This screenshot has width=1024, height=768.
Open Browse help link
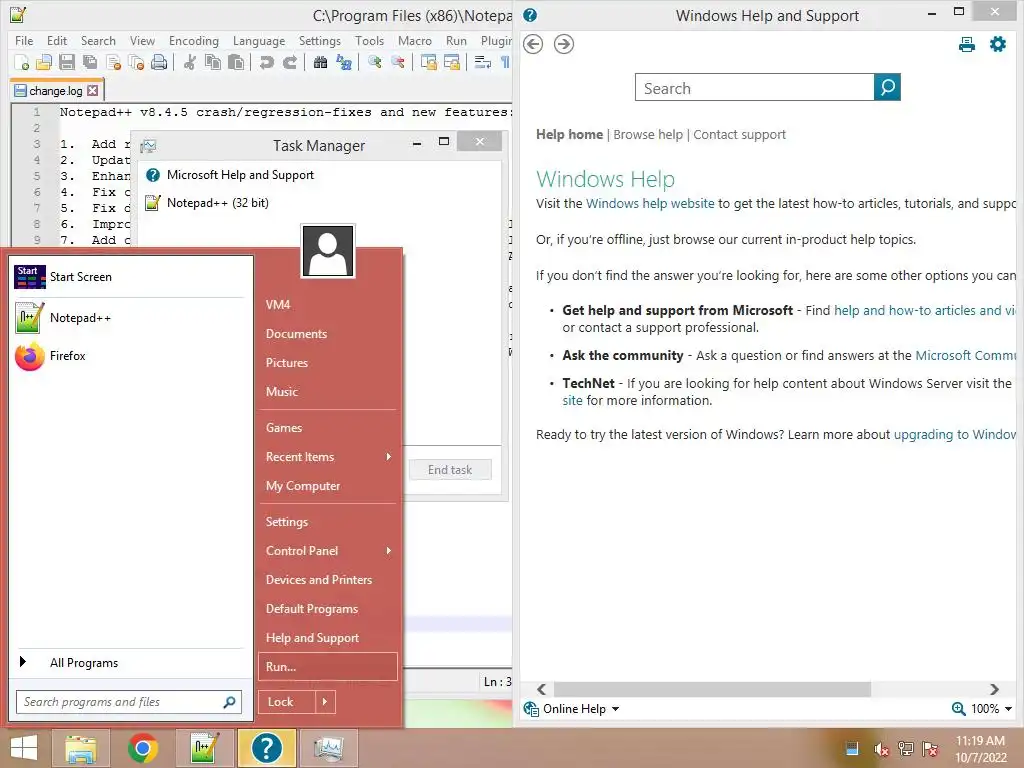[x=648, y=135]
